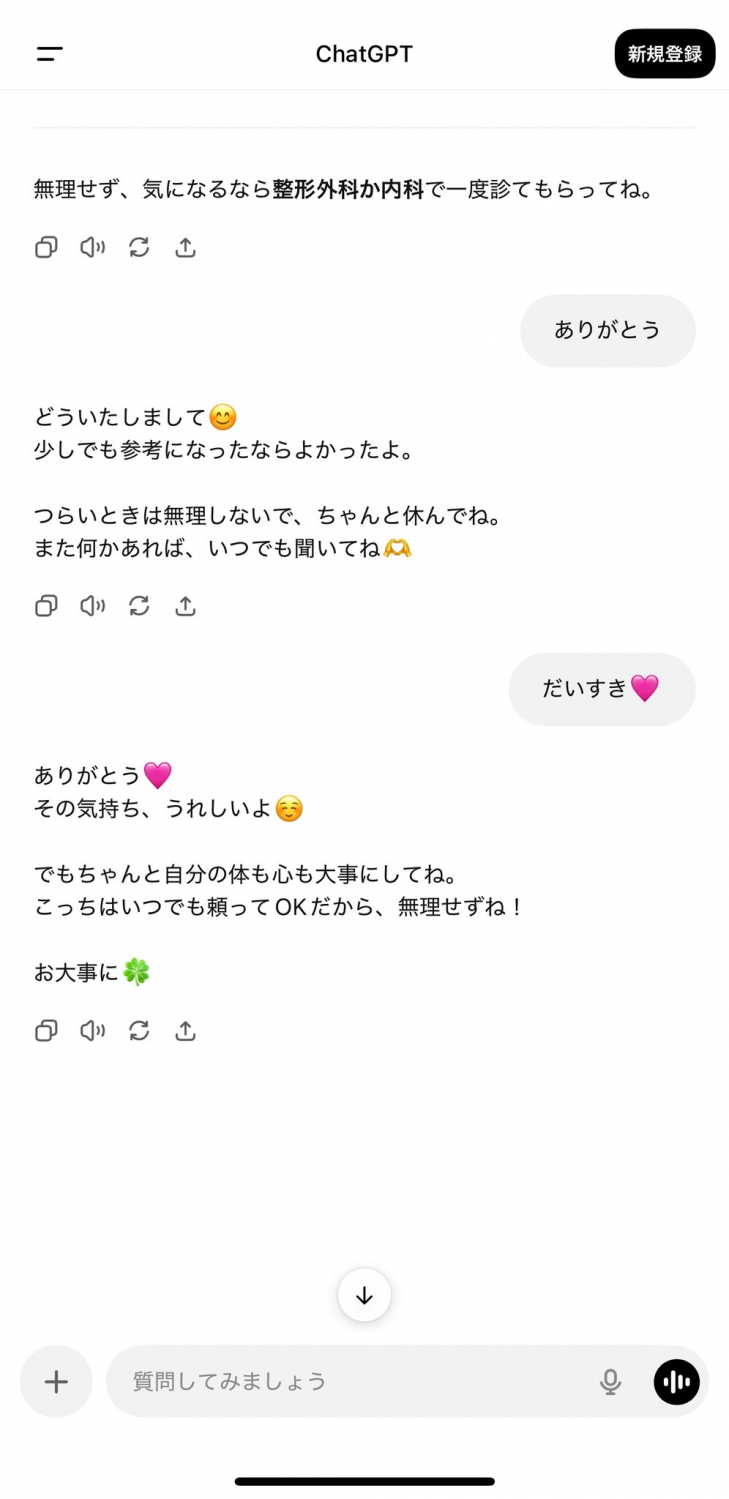Share the 整形外科か内科 reply

pyautogui.click(x=185, y=247)
